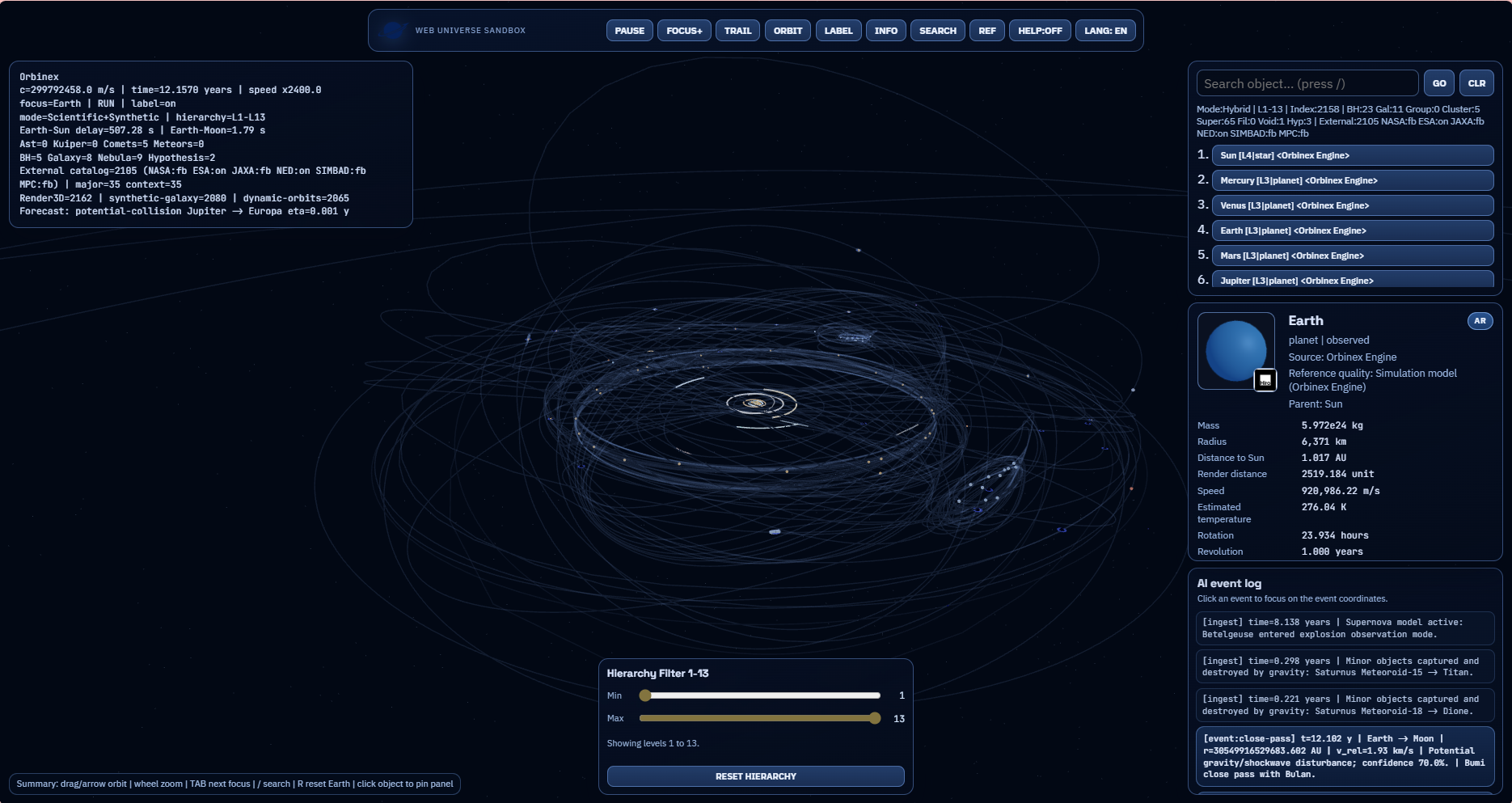The width and height of the screenshot is (1512, 803).
Task: Select the Sun [L4|star] quick result
Action: tap(1353, 155)
